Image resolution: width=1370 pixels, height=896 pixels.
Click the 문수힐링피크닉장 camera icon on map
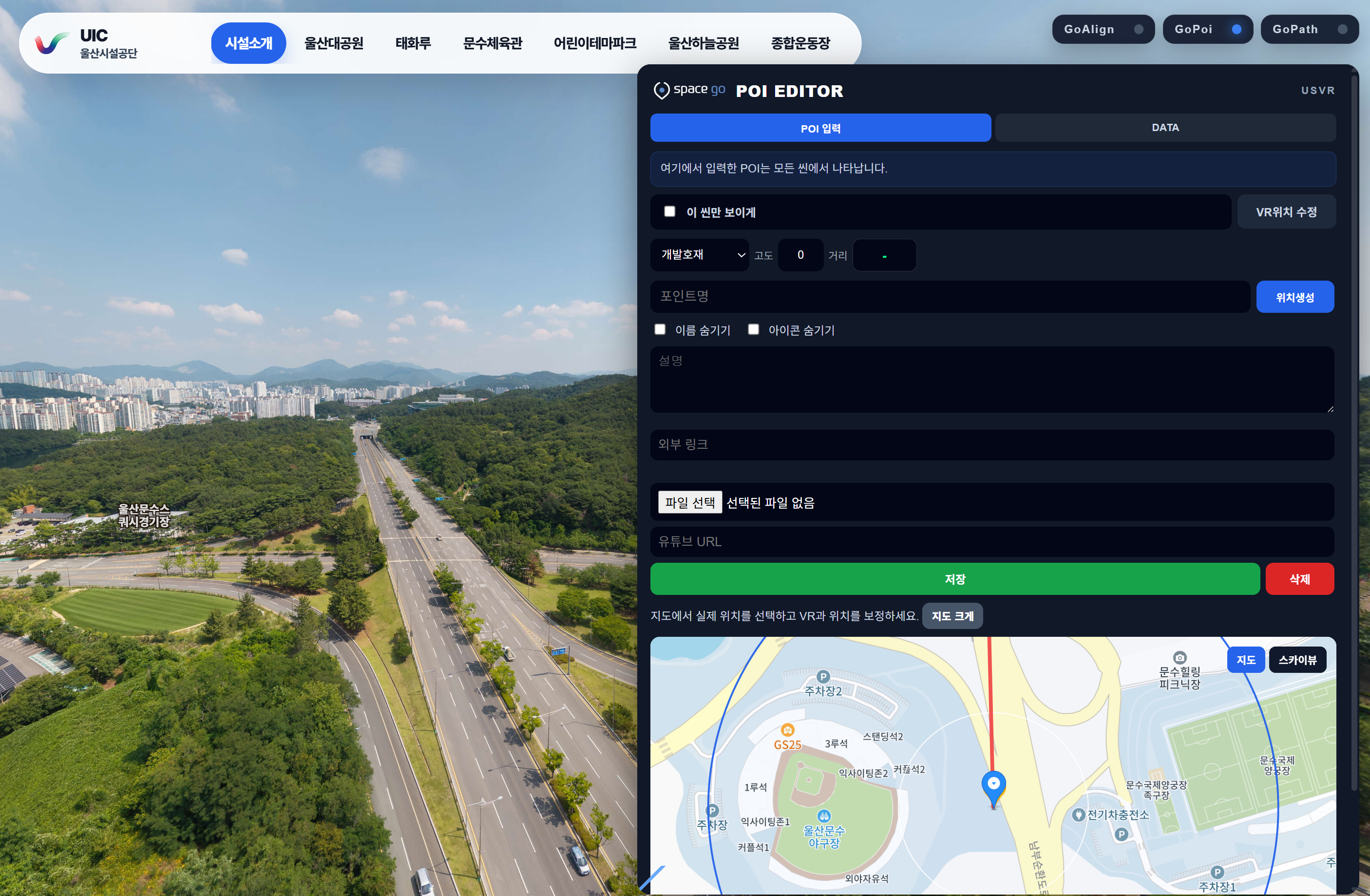(1180, 658)
